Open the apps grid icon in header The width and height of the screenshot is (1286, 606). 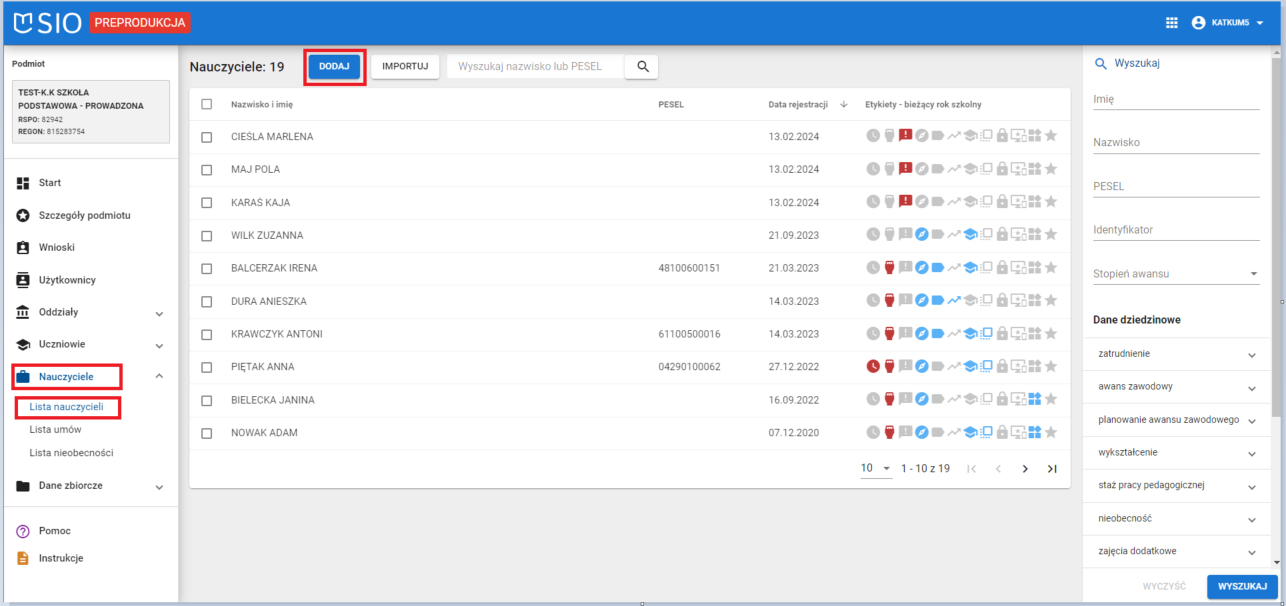(x=1172, y=23)
